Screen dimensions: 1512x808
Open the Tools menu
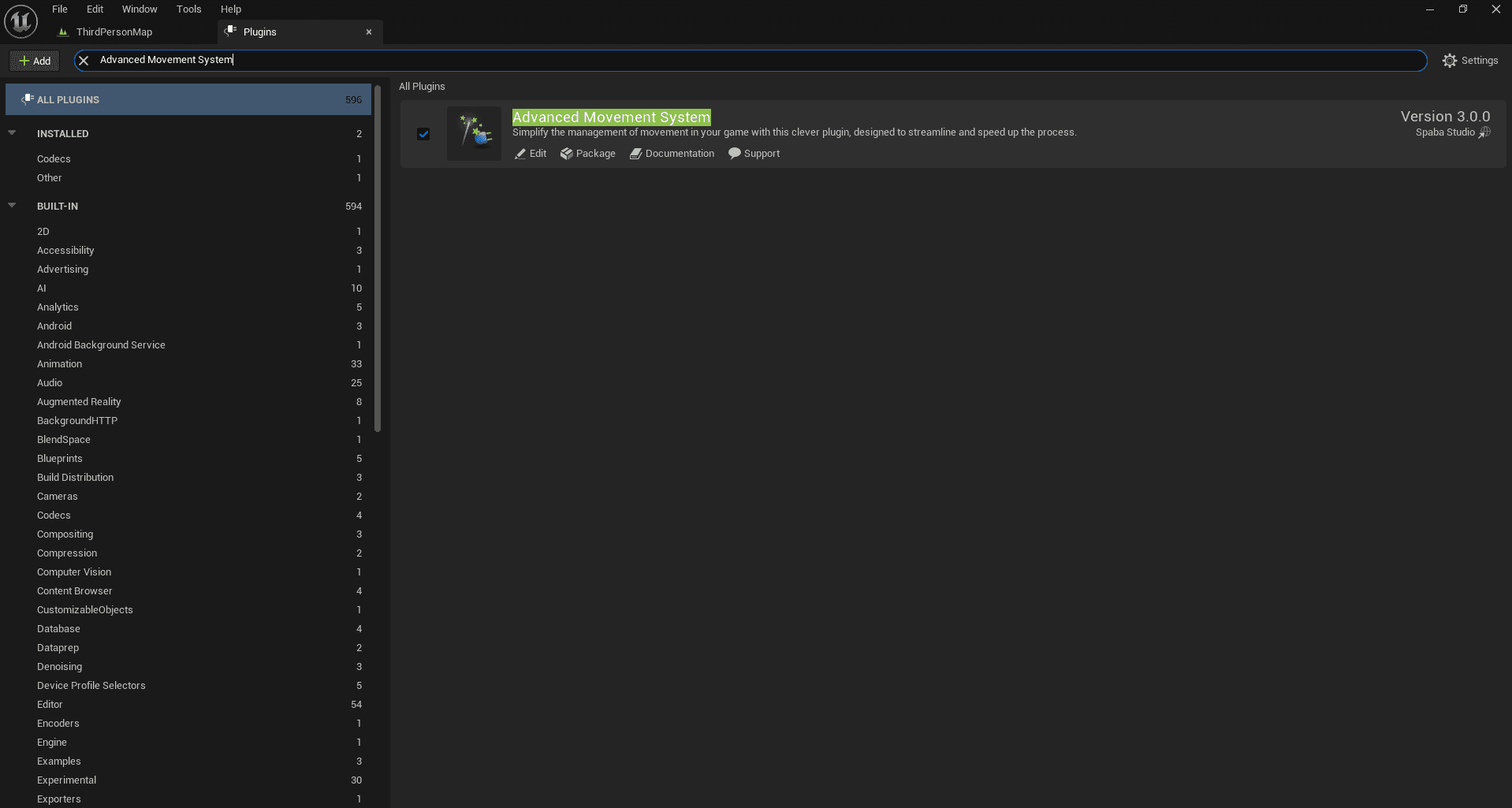pyautogui.click(x=189, y=9)
